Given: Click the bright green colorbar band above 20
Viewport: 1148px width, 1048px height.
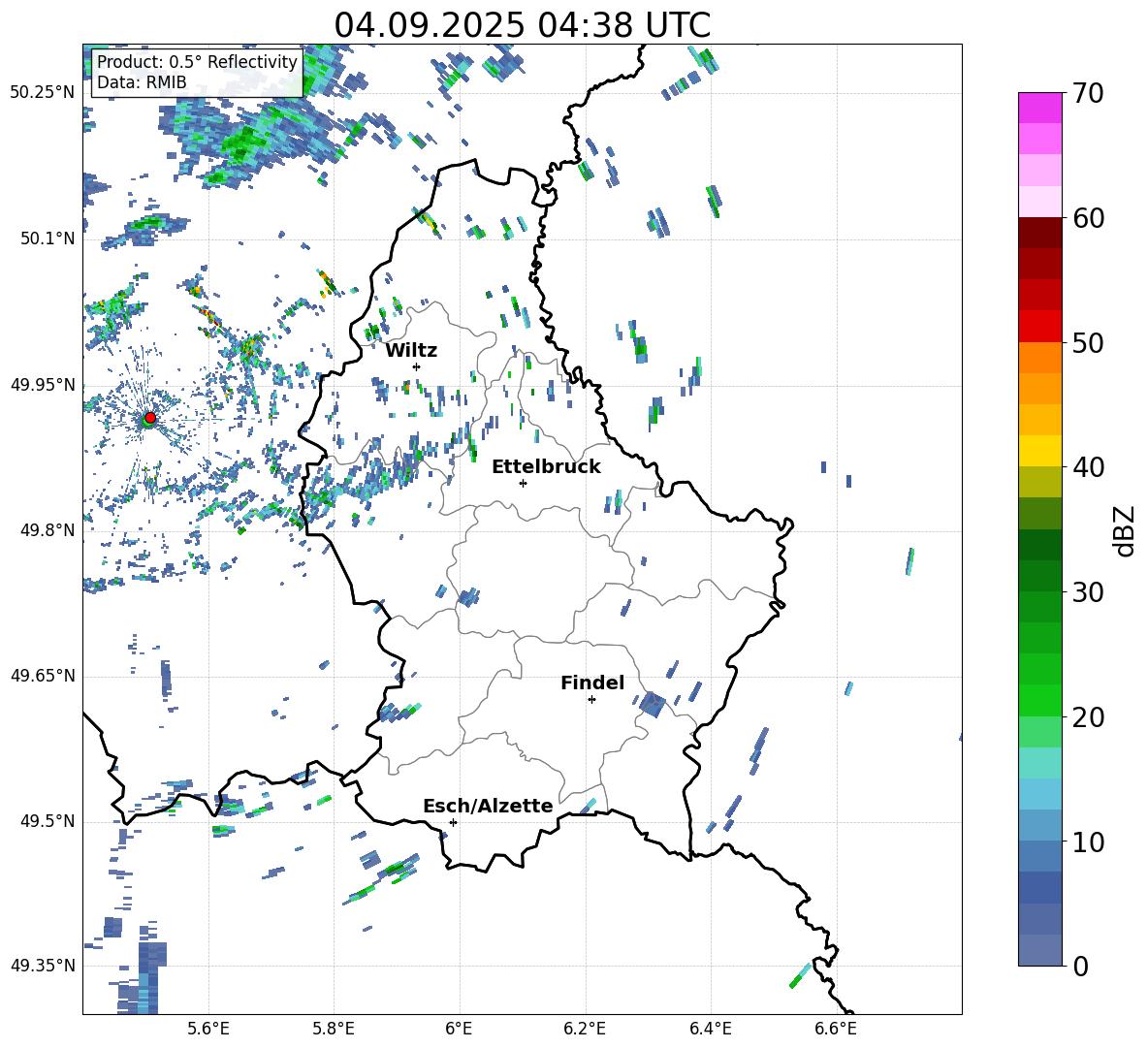Looking at the screenshot, I should point(1039,700).
